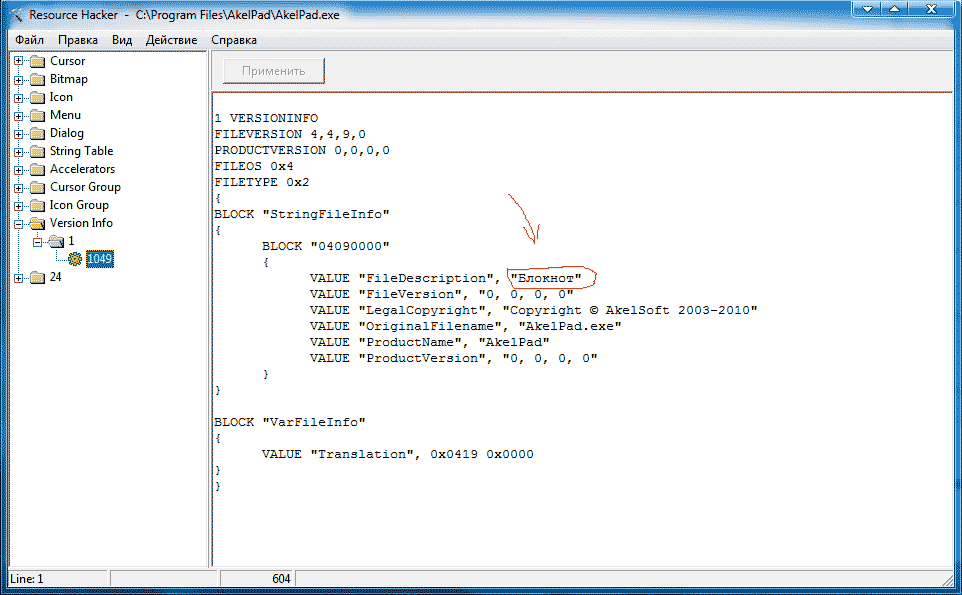
Task: Expand the String Table tree node
Action: coord(18,152)
